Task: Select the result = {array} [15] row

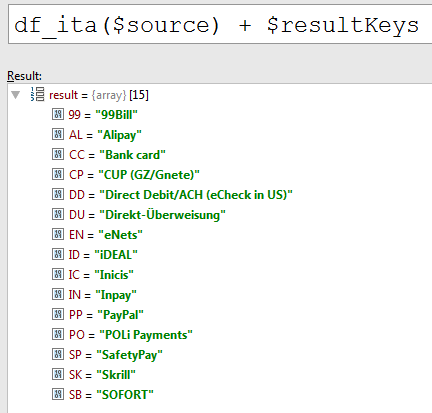Action: [99, 95]
